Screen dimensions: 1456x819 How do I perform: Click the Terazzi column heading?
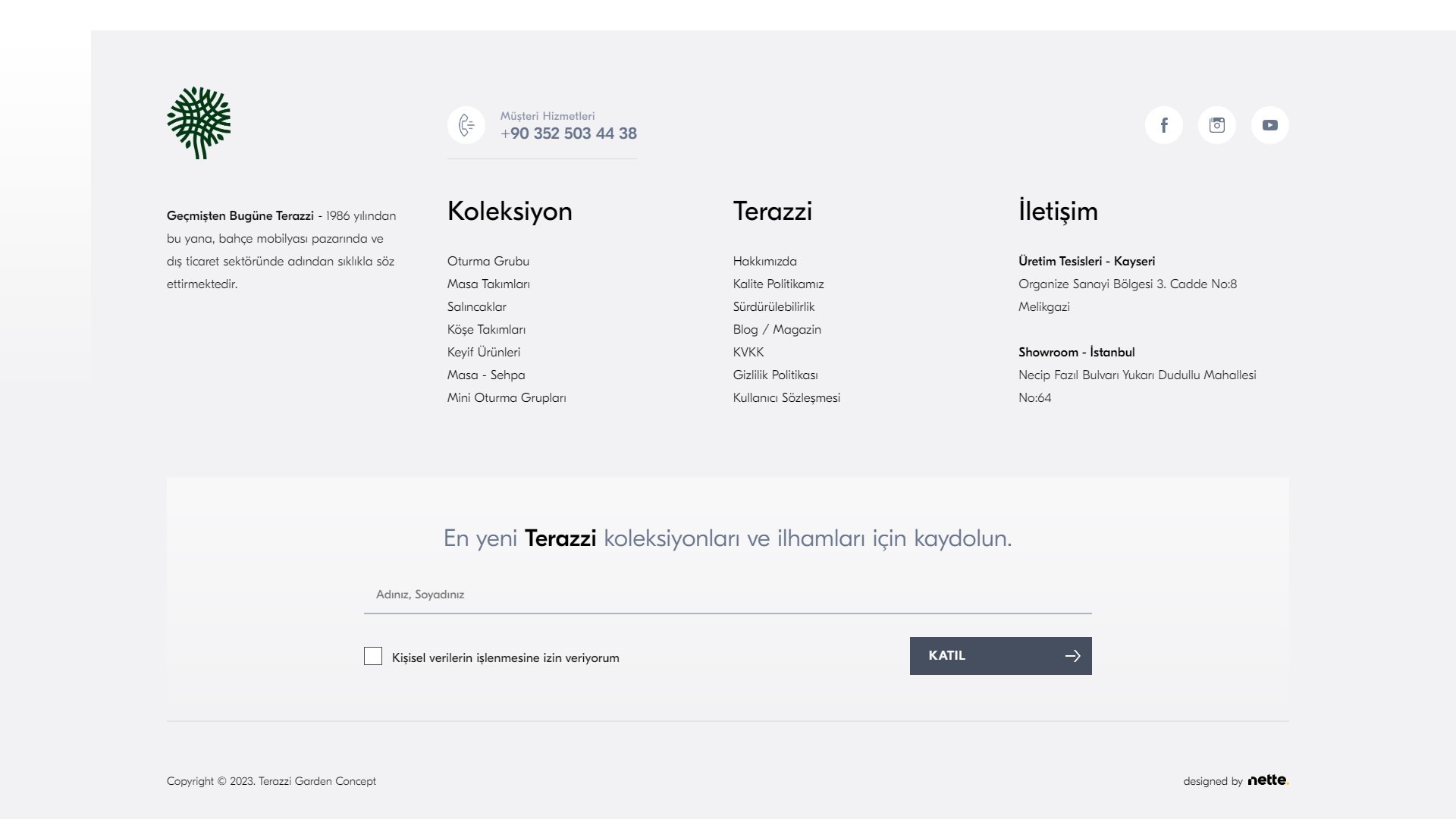[x=773, y=211]
